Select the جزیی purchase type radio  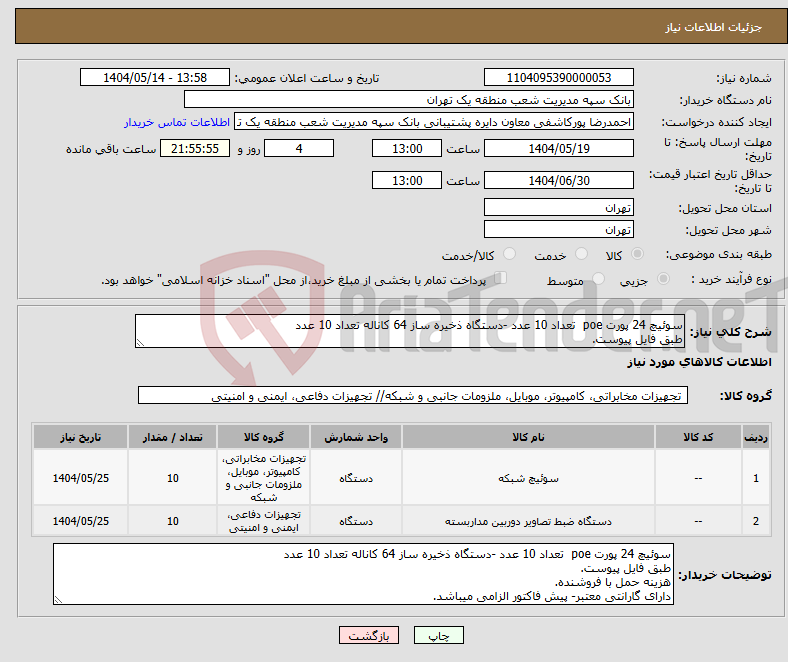pyautogui.click(x=663, y=278)
